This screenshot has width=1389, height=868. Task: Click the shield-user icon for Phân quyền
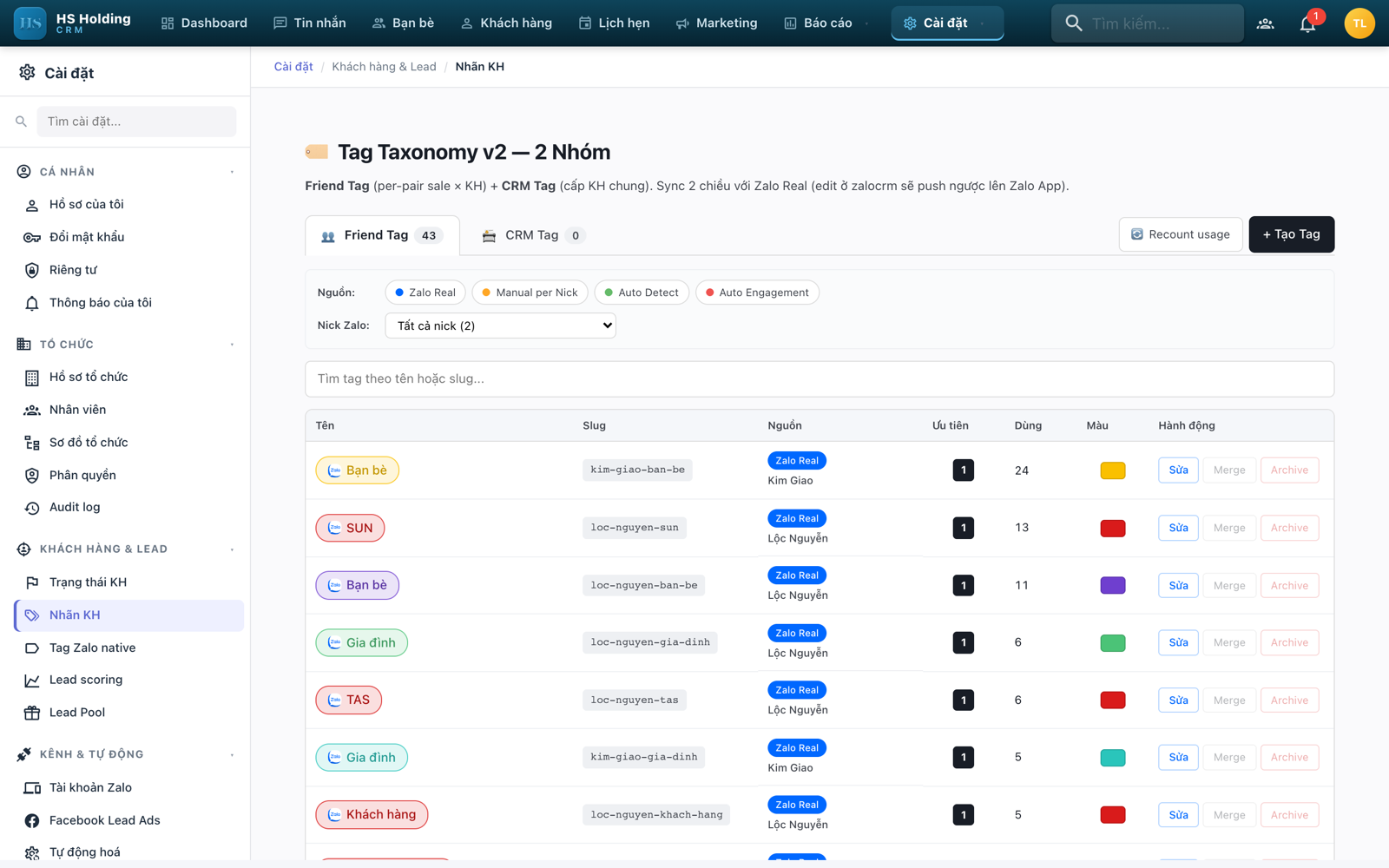[x=32, y=476]
